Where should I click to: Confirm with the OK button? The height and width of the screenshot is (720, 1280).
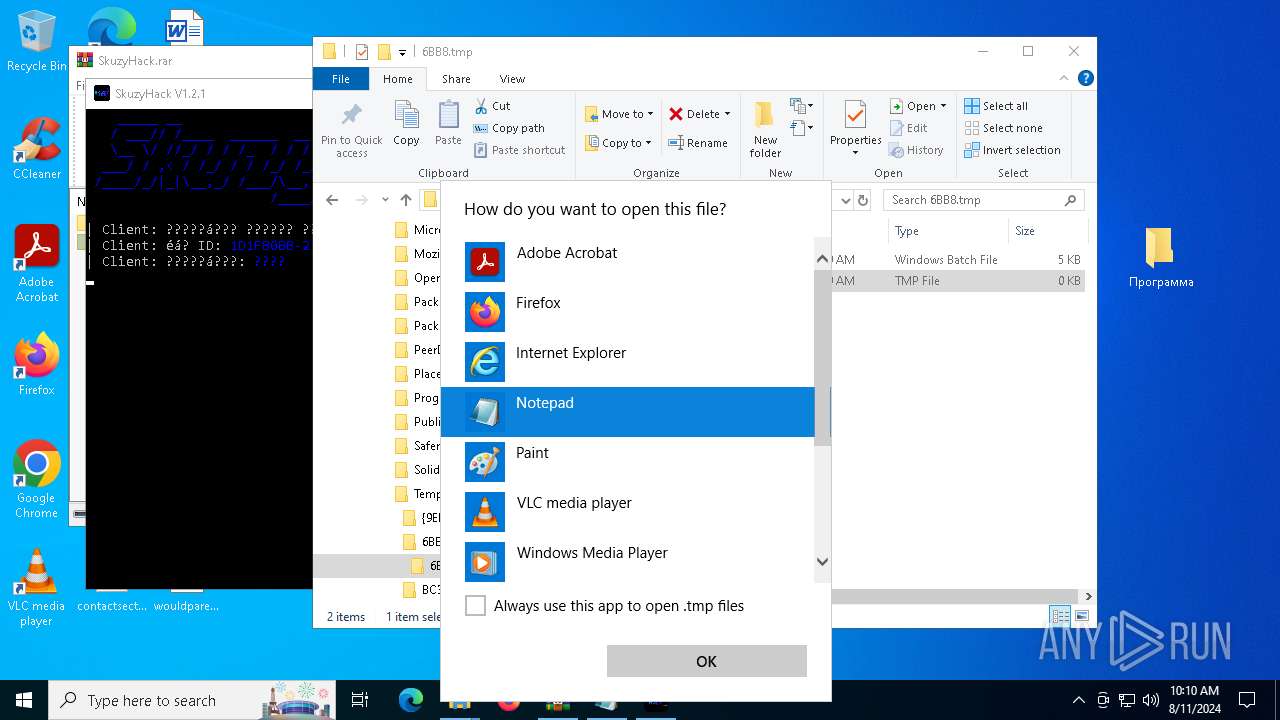coord(706,661)
